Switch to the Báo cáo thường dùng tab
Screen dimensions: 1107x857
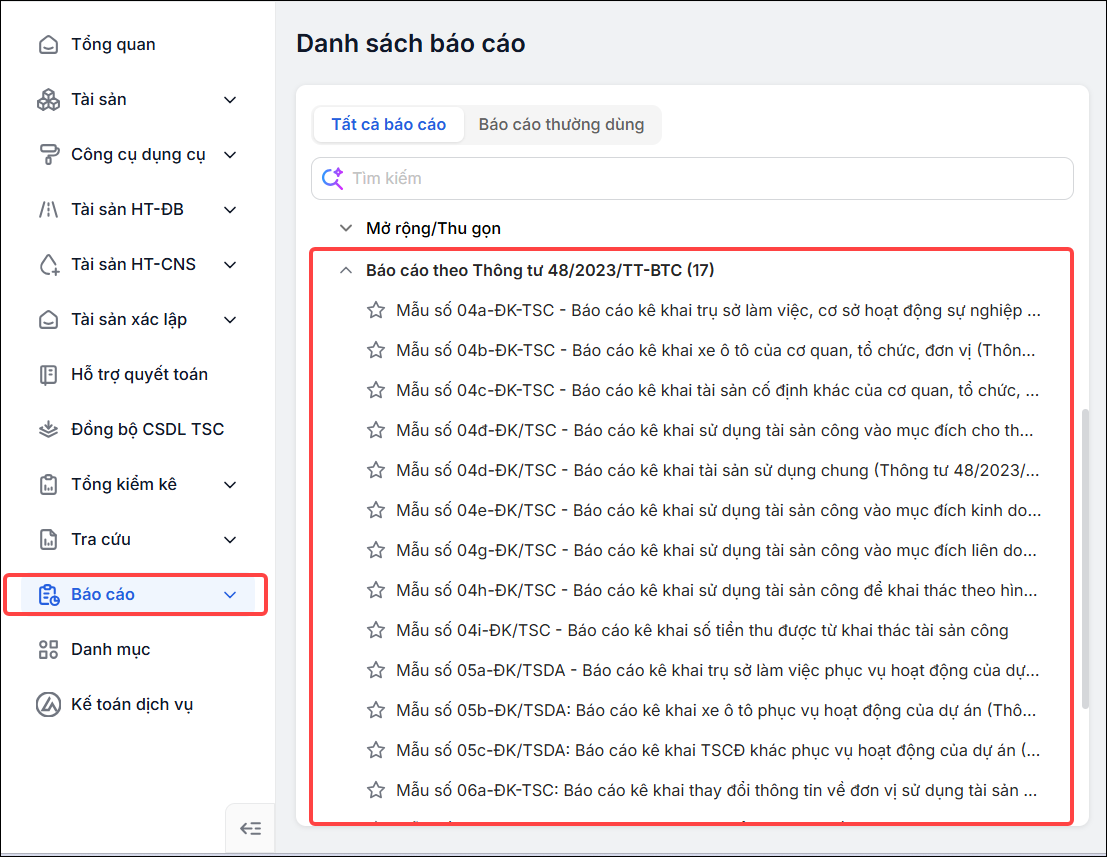click(561, 124)
